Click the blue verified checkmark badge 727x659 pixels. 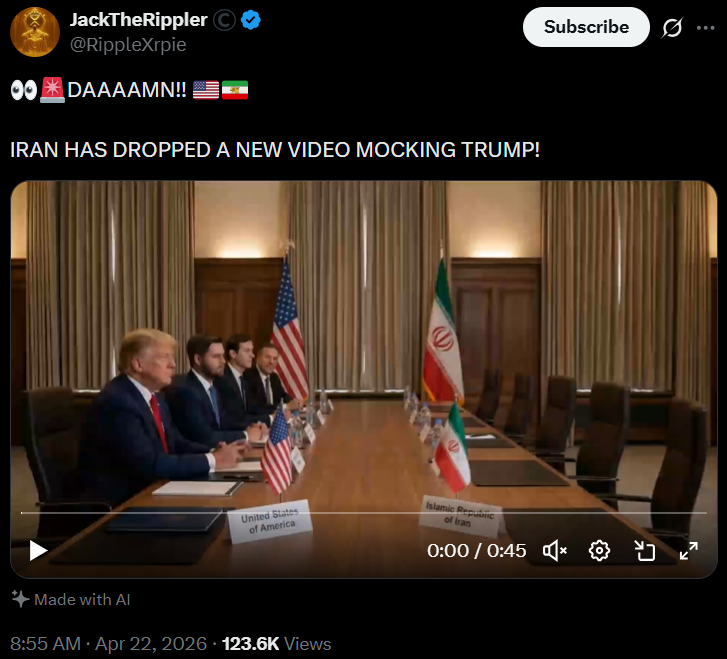[251, 20]
